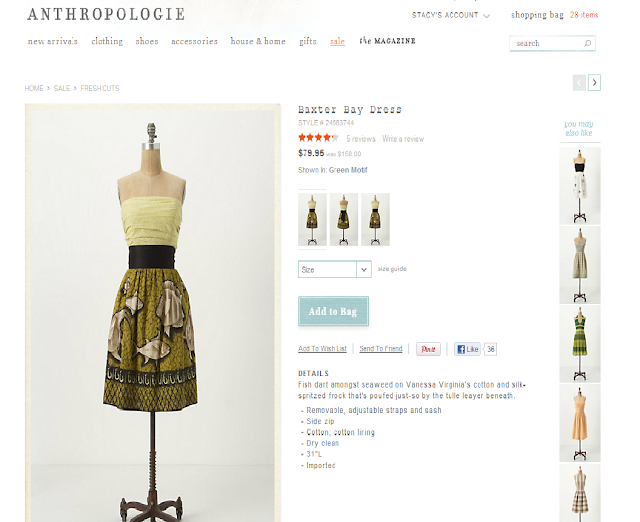Open the size guide link

(392, 269)
